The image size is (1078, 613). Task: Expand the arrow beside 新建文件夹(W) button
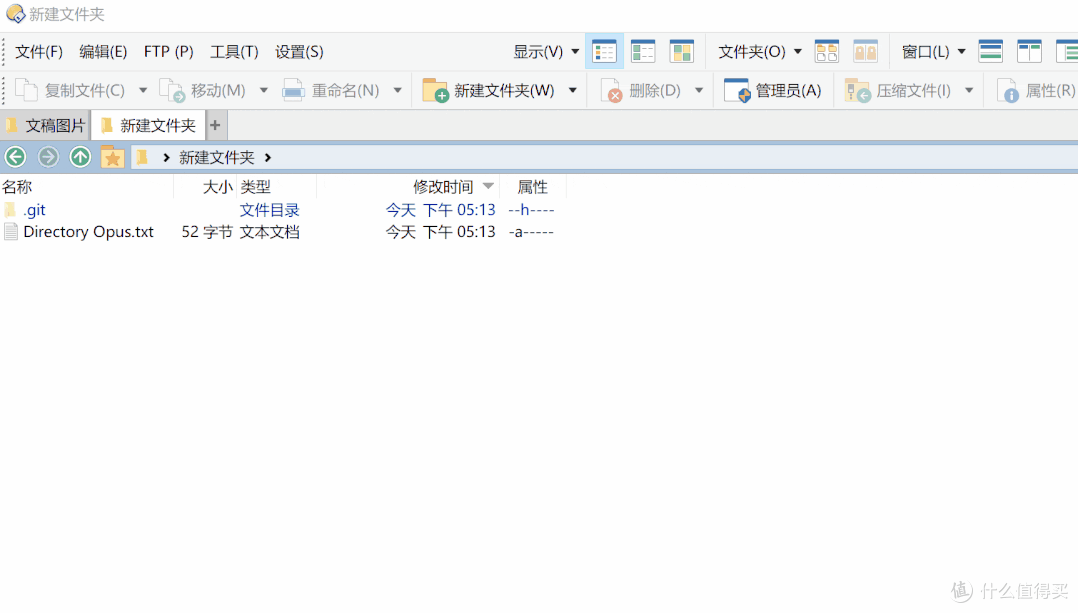(x=573, y=91)
